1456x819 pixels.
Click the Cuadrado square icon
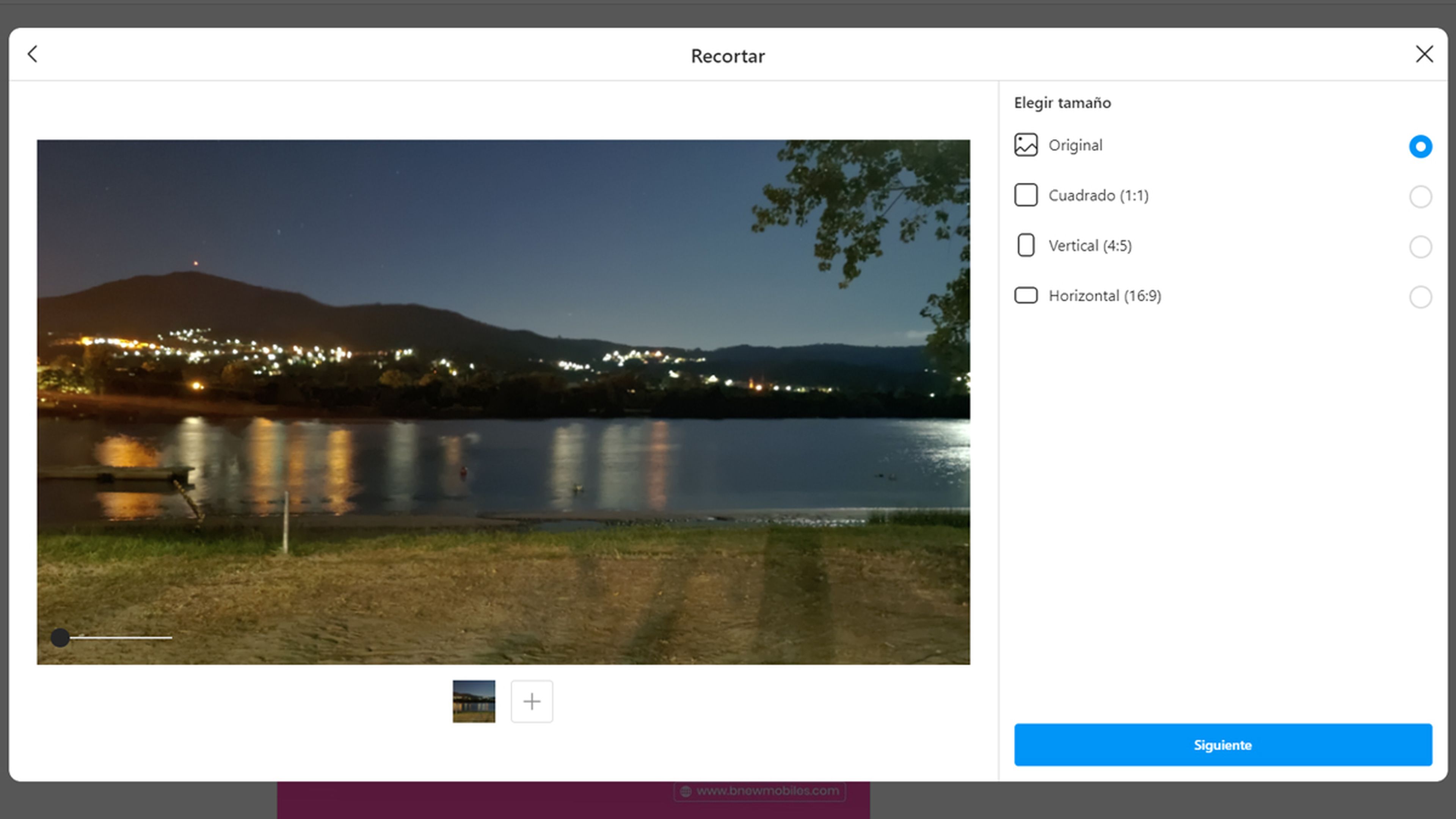coord(1026,195)
